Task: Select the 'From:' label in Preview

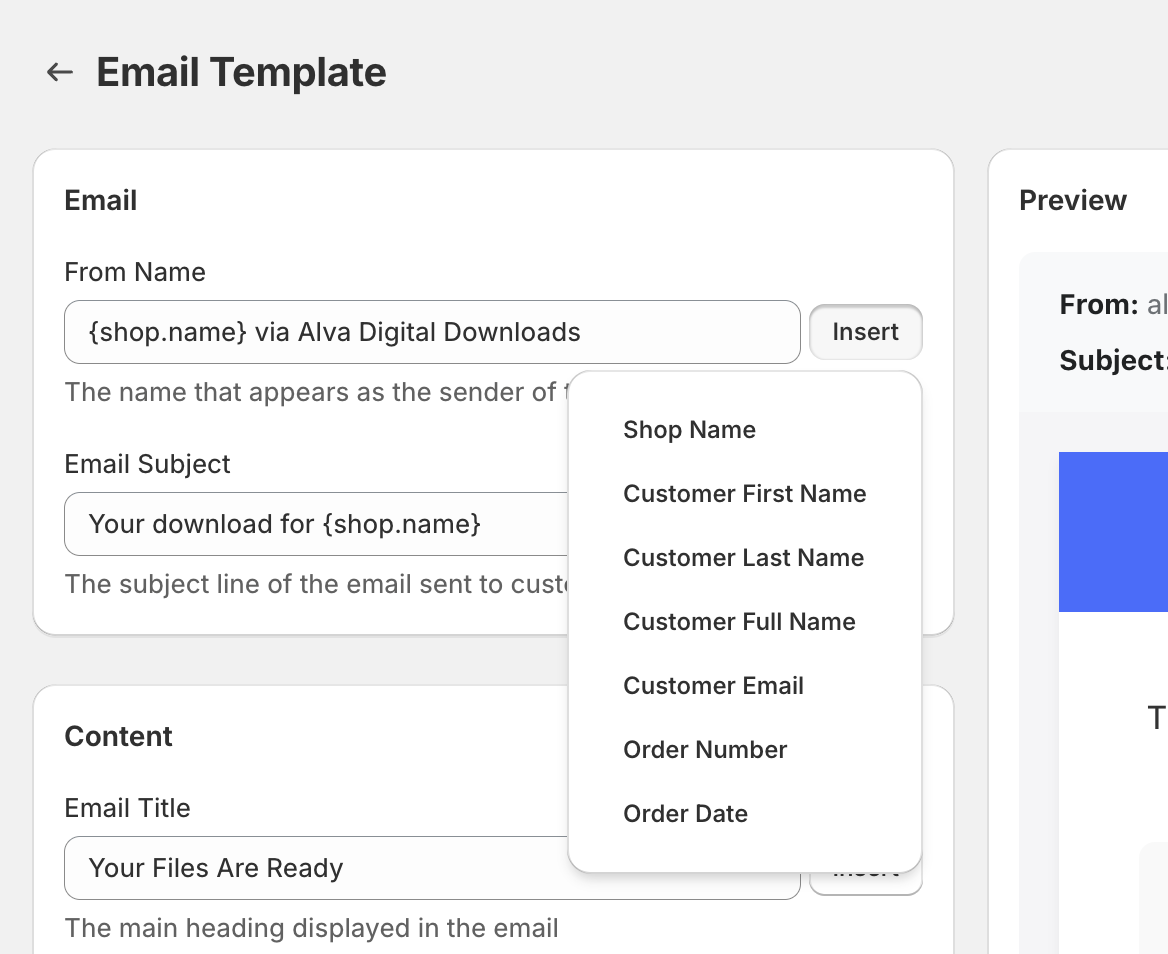Action: (1099, 305)
